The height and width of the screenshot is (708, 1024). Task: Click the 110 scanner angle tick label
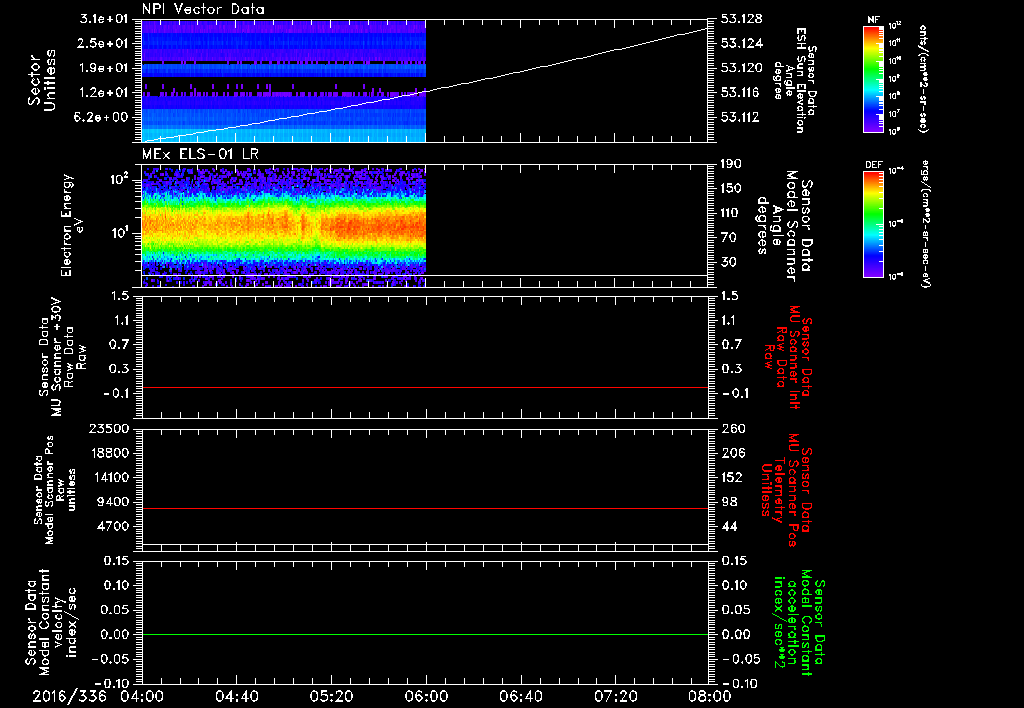[x=731, y=213]
